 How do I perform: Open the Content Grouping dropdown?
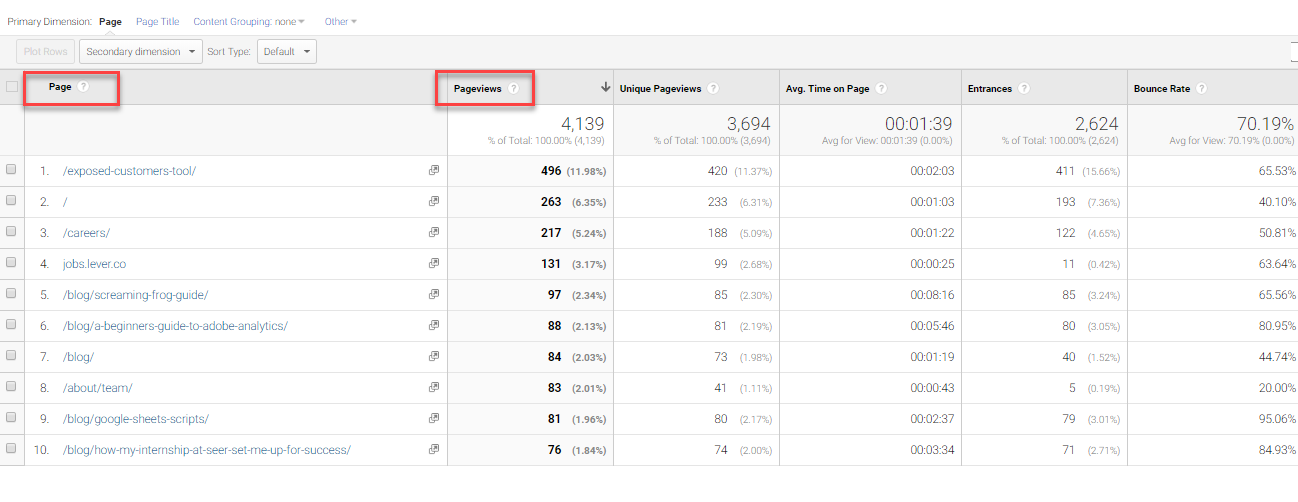click(x=249, y=21)
